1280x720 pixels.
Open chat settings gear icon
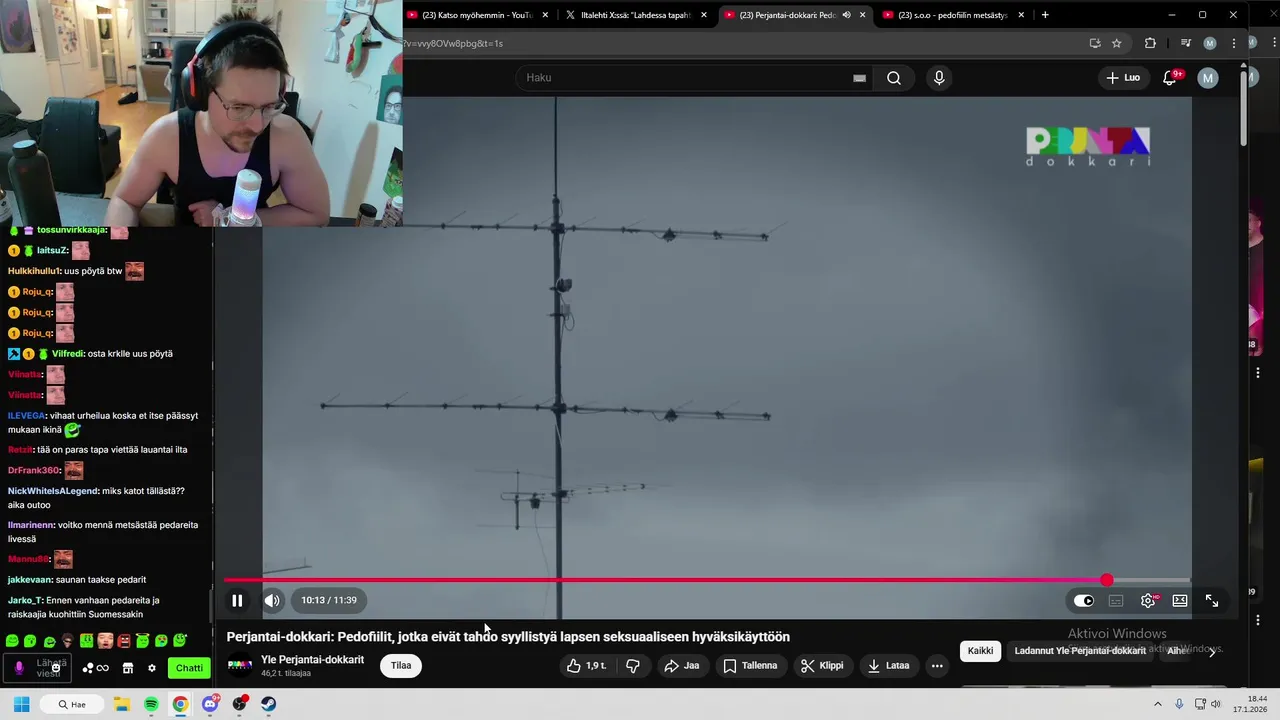(152, 668)
